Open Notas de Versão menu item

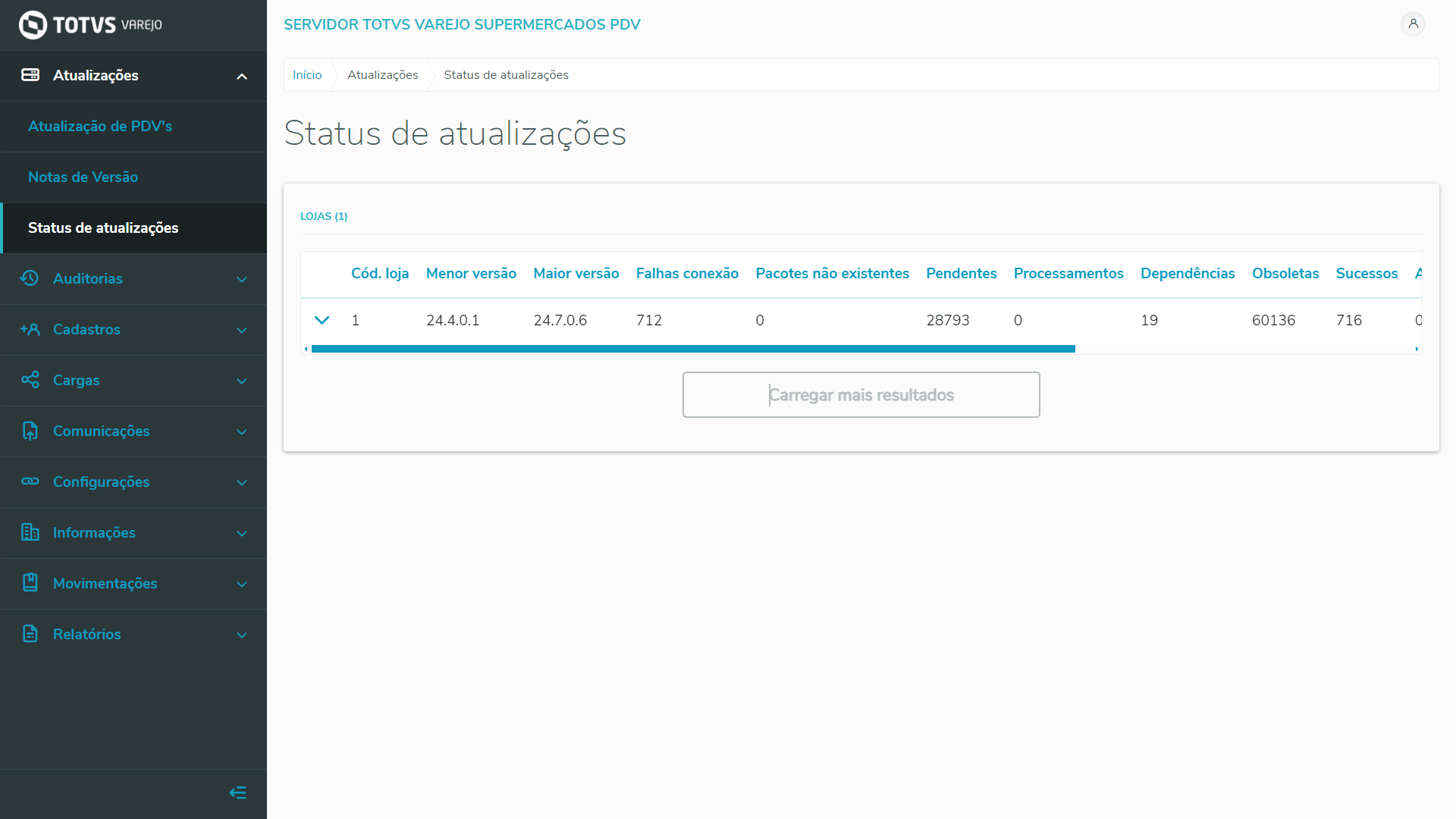83,177
